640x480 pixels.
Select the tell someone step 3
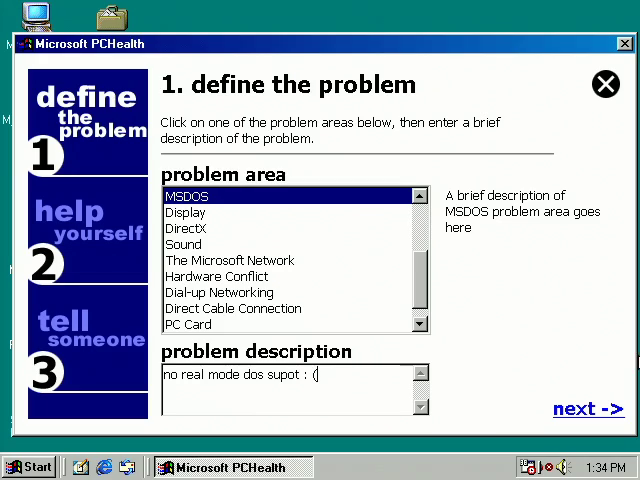point(88,338)
